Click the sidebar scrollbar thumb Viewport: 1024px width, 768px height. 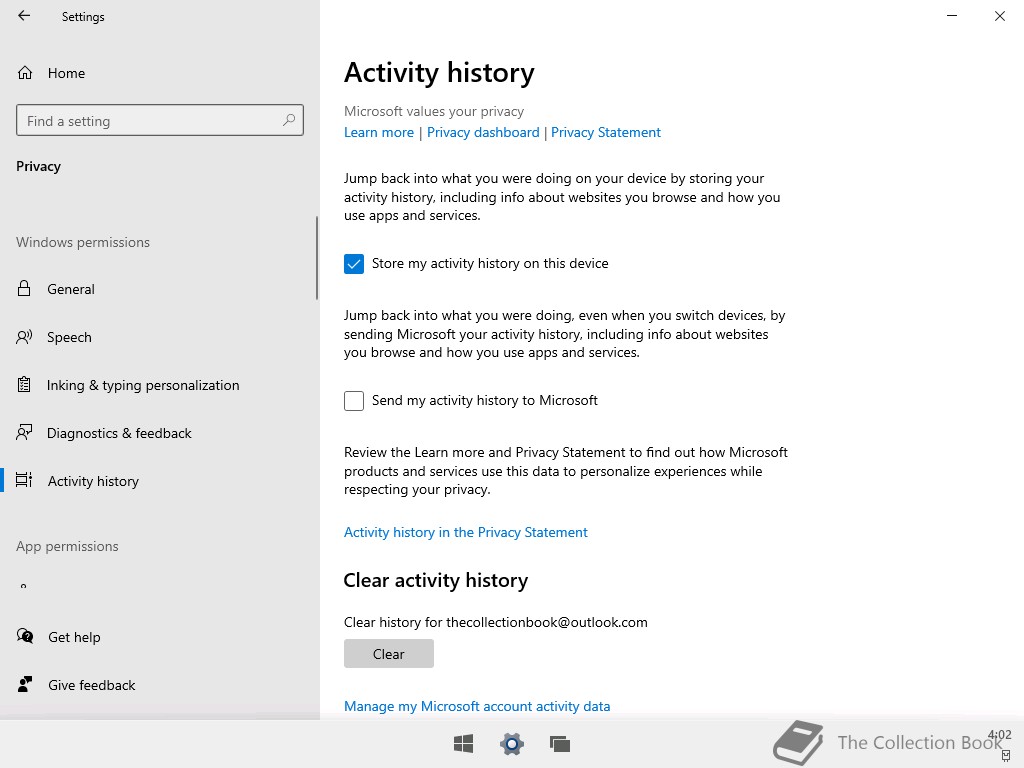317,258
